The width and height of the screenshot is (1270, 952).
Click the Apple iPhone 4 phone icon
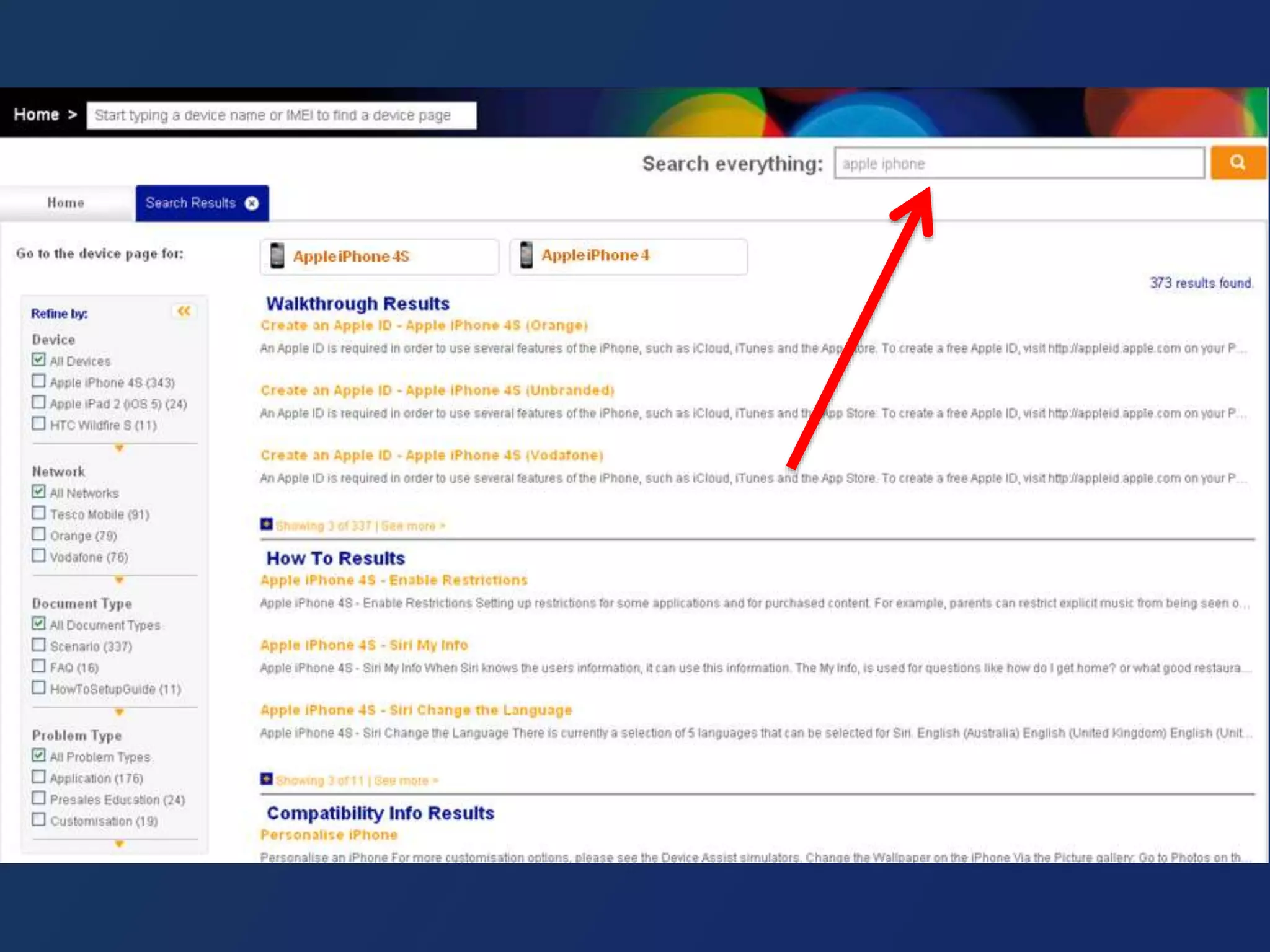[526, 255]
